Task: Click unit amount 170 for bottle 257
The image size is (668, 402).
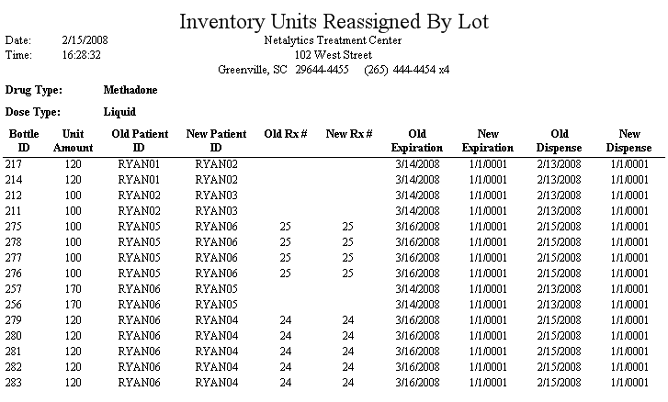Action: [x=73, y=289]
